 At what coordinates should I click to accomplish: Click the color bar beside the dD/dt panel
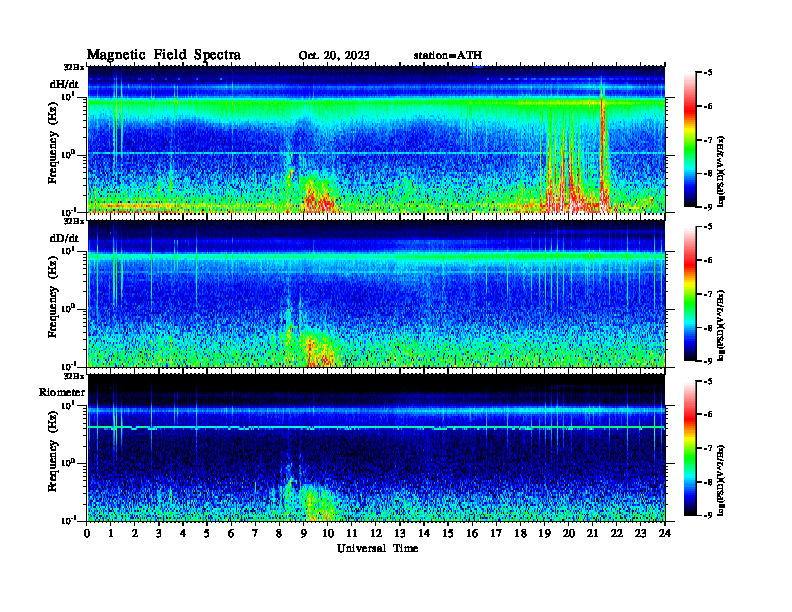(x=690, y=294)
